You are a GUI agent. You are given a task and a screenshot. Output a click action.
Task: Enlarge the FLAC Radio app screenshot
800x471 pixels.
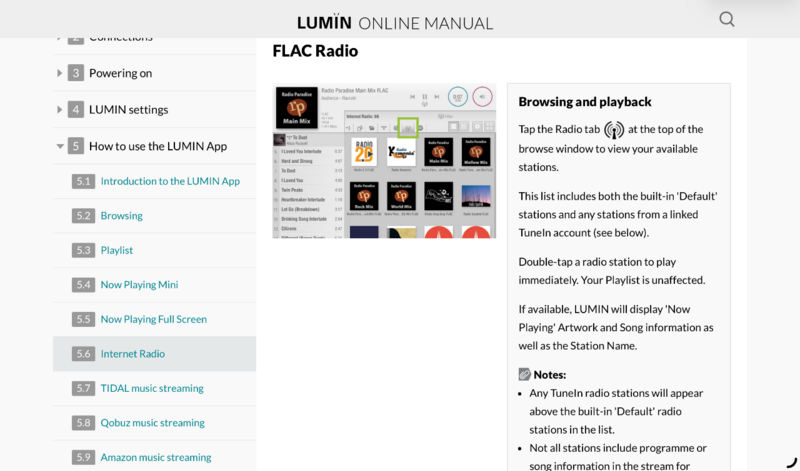click(384, 161)
